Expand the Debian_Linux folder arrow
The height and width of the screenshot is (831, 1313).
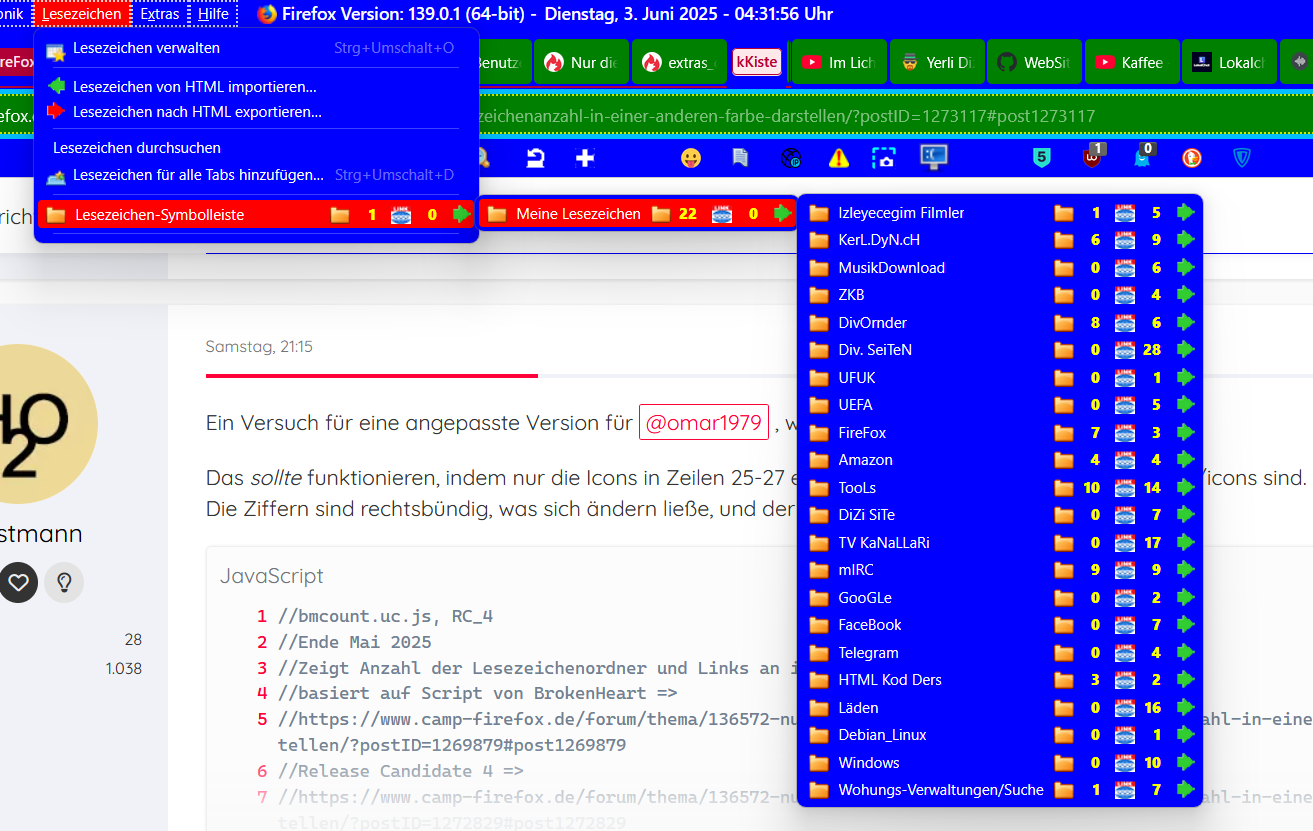(x=1186, y=735)
